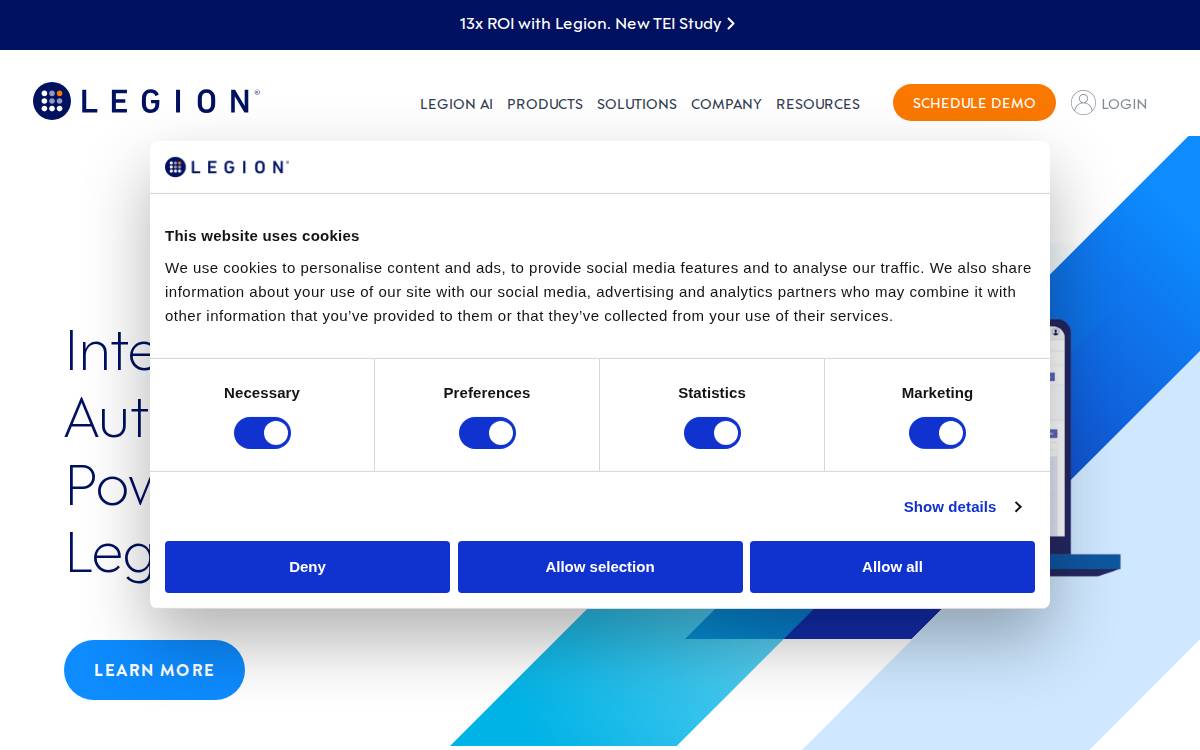Open the Products menu
This screenshot has height=750, width=1200.
click(545, 104)
